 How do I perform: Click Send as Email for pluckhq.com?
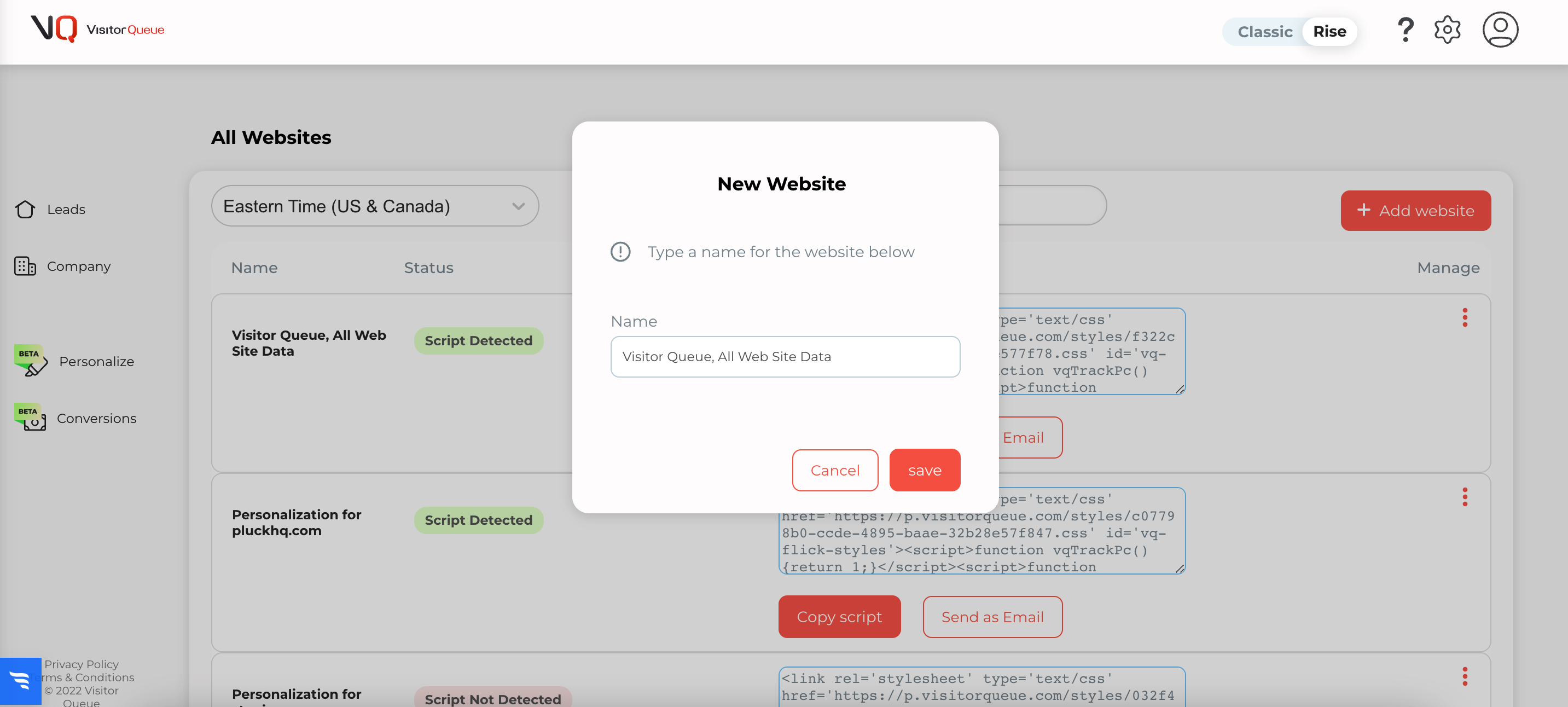tap(992, 617)
